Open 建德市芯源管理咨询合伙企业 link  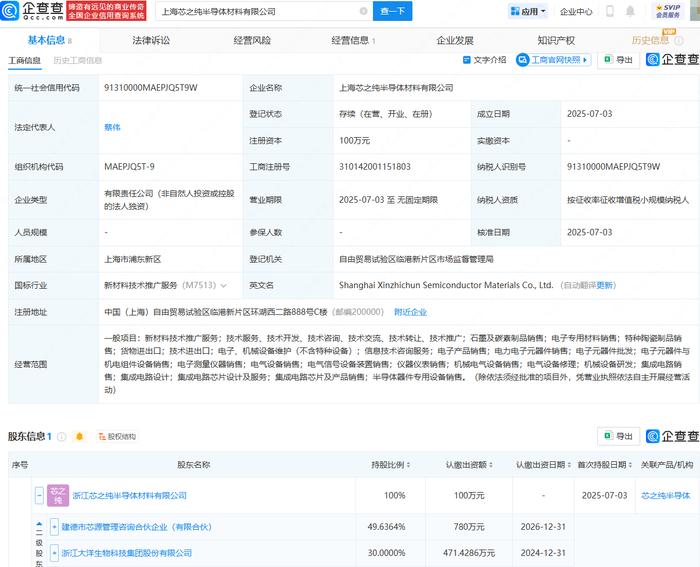click(x=137, y=527)
